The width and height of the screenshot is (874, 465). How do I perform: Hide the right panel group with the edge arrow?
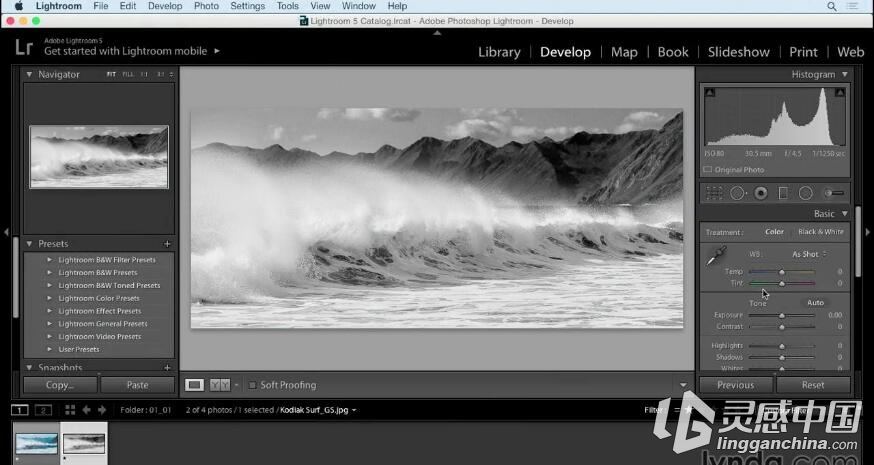tap(867, 232)
